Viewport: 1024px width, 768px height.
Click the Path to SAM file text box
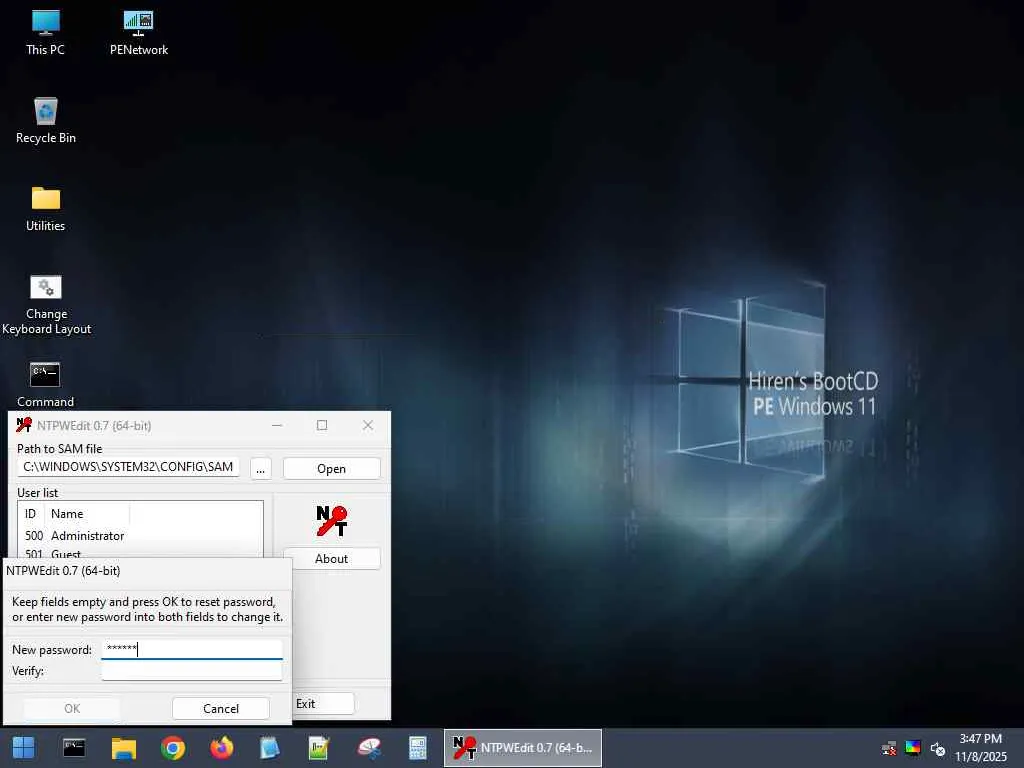pyautogui.click(x=128, y=467)
